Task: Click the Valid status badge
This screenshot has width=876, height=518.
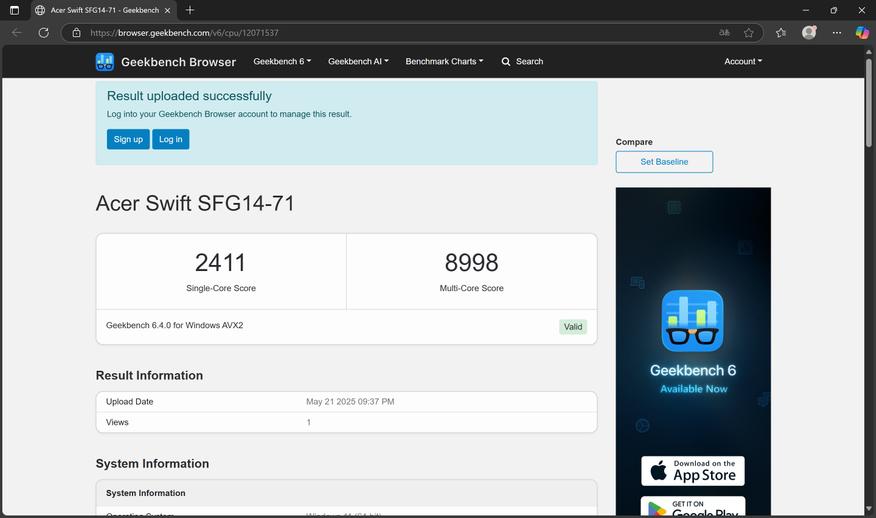Action: click(x=573, y=327)
